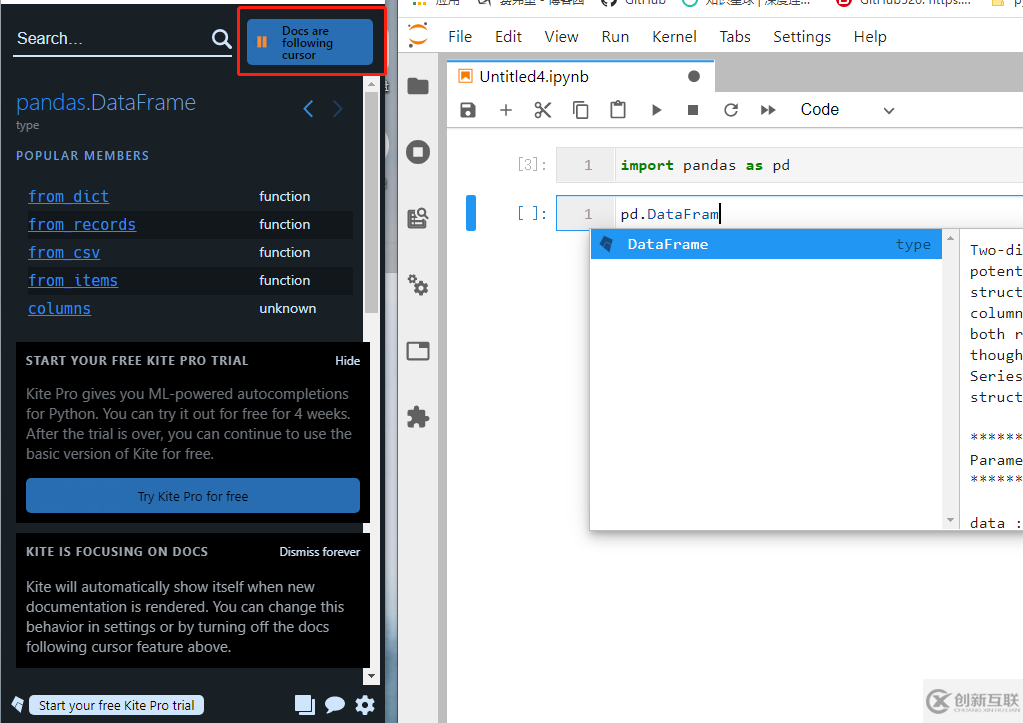Click the Kite logo icon in footer
The width and height of the screenshot is (1023, 723).
[18, 705]
